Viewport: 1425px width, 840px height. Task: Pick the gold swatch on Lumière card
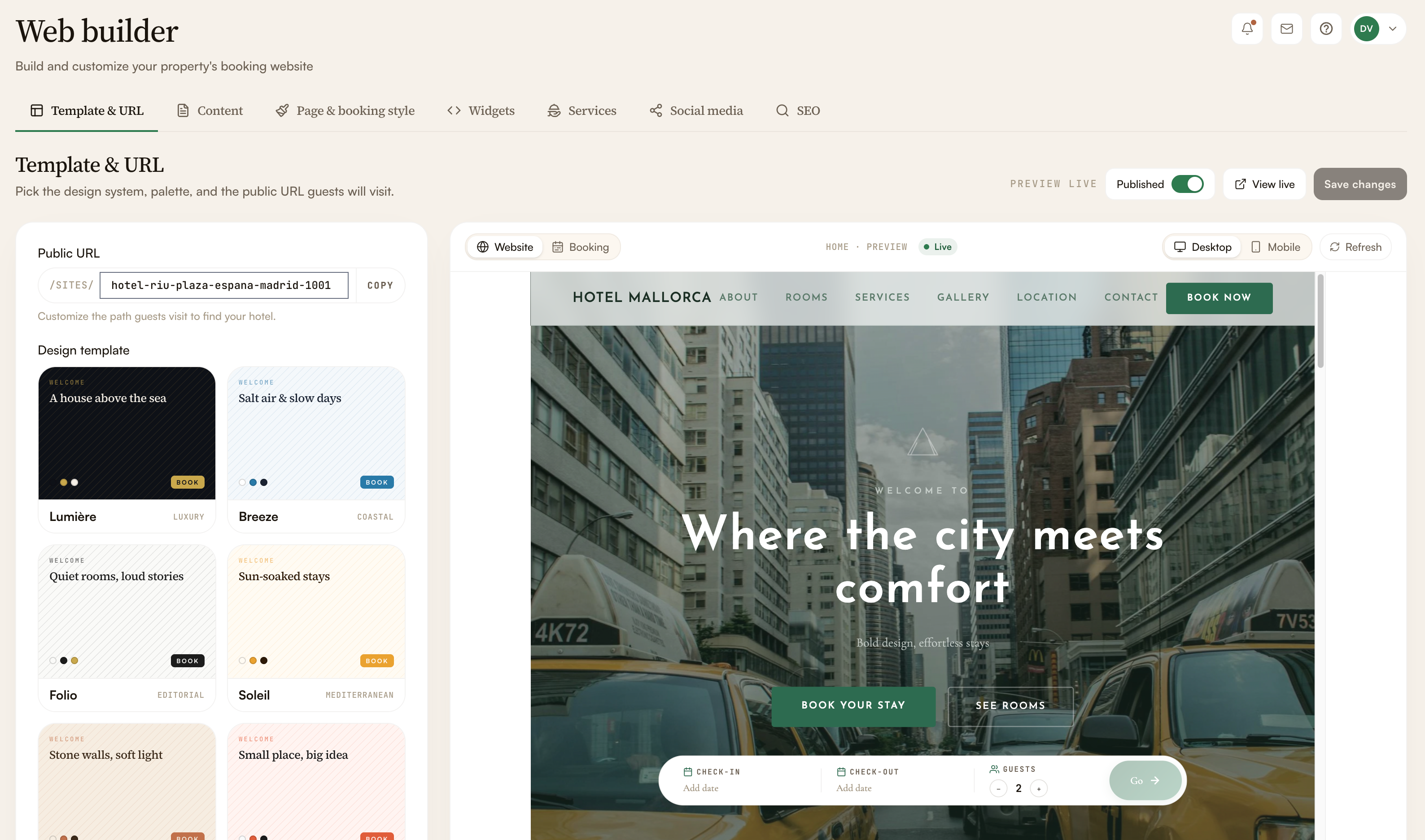point(63,482)
